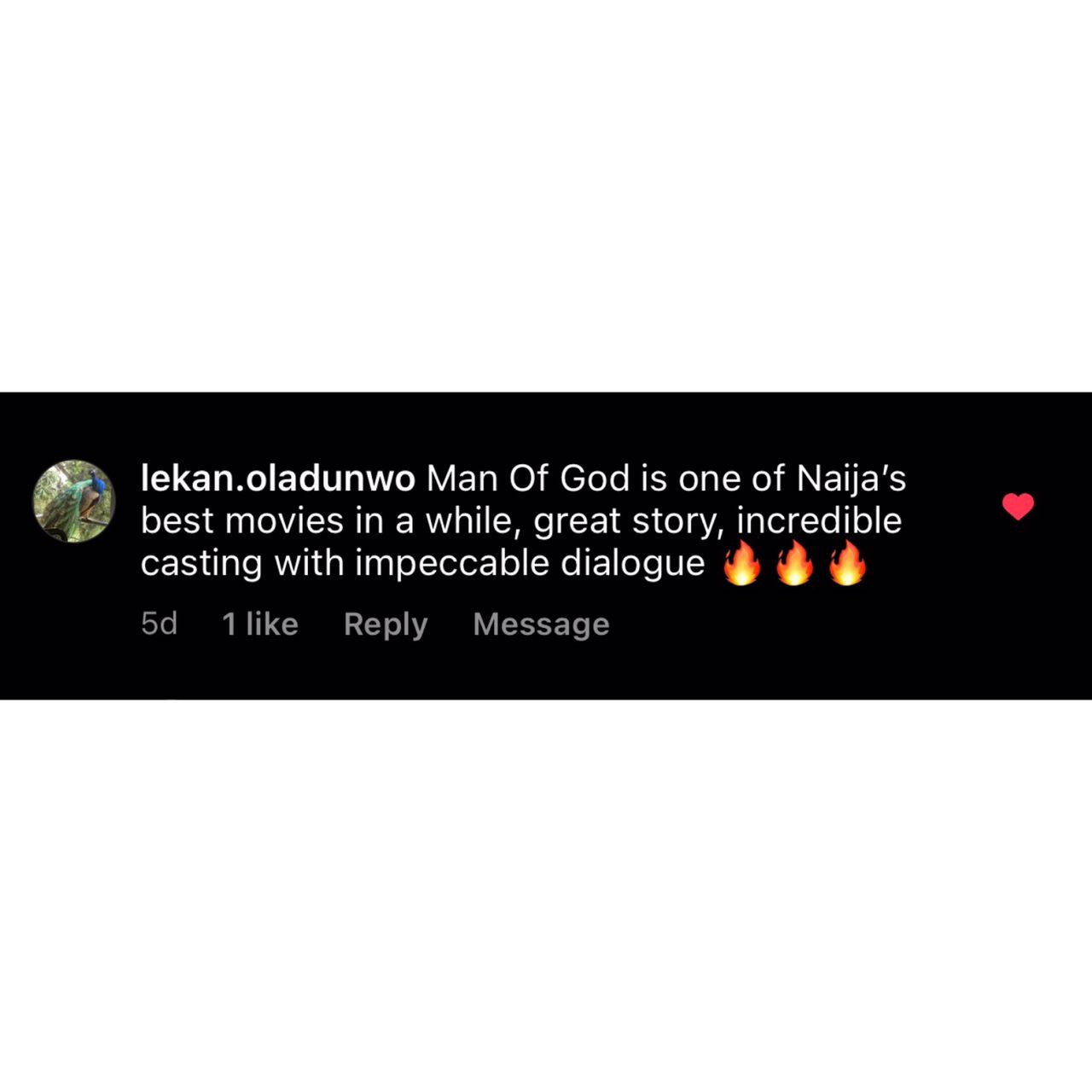This screenshot has width=1092, height=1092.
Task: Tap the Message button
Action: coord(541,624)
